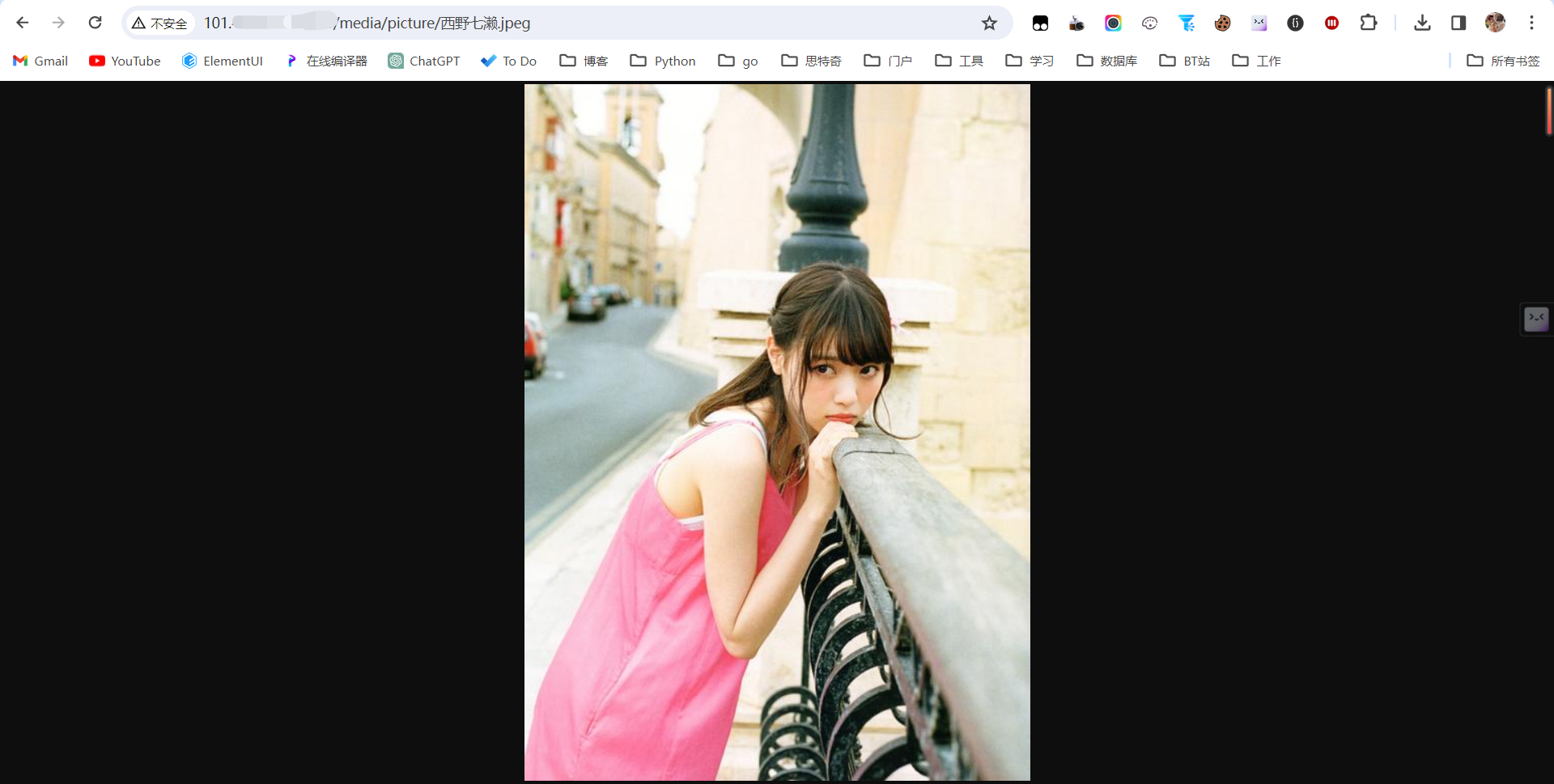This screenshot has width=1554, height=784.
Task: Click the address bar URL field
Action: pos(567,23)
